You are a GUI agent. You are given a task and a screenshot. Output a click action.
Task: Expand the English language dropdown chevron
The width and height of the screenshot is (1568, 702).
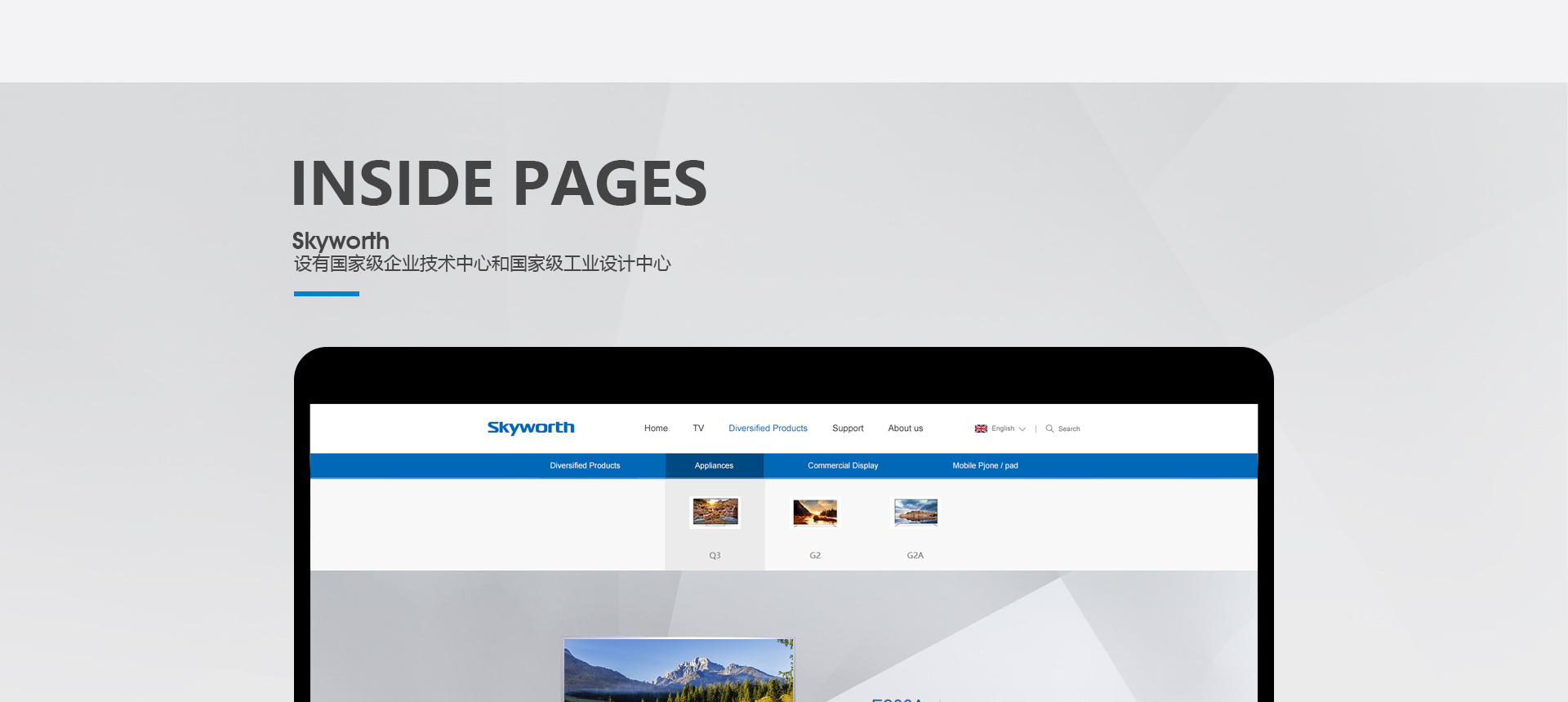coord(1022,429)
